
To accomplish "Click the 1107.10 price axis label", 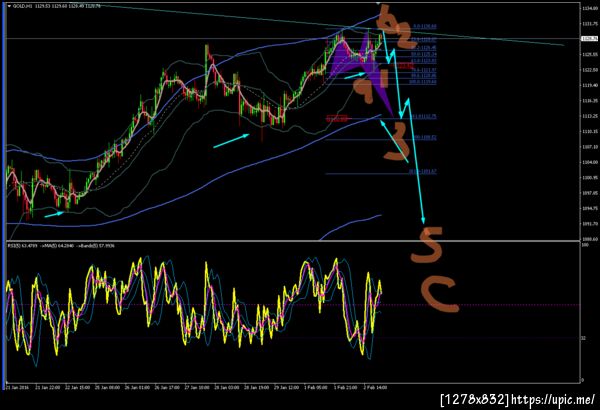I will click(590, 147).
